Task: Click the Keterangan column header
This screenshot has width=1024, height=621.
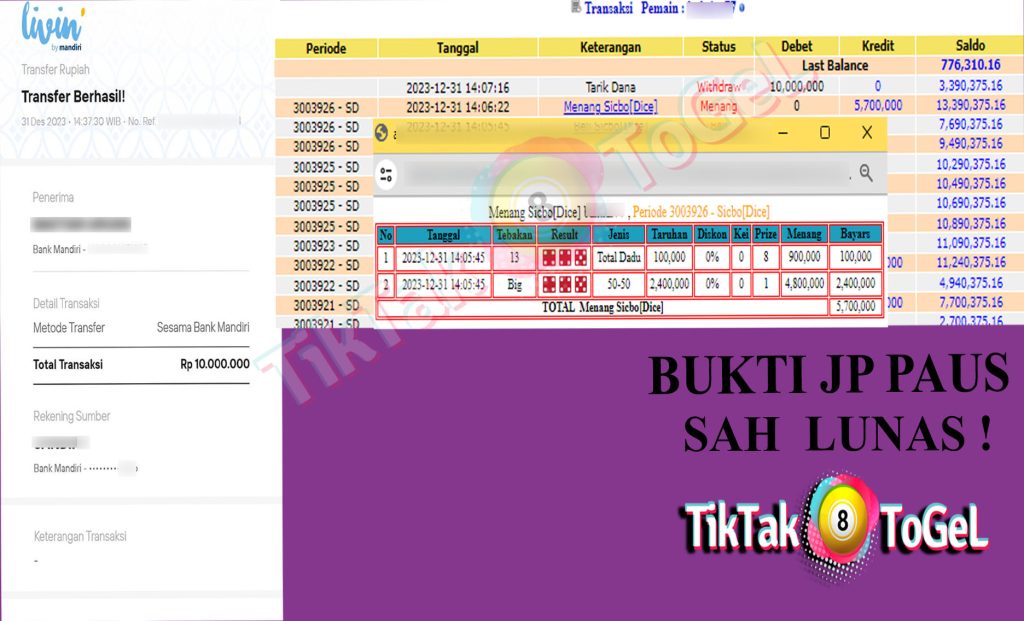Action: click(610, 47)
